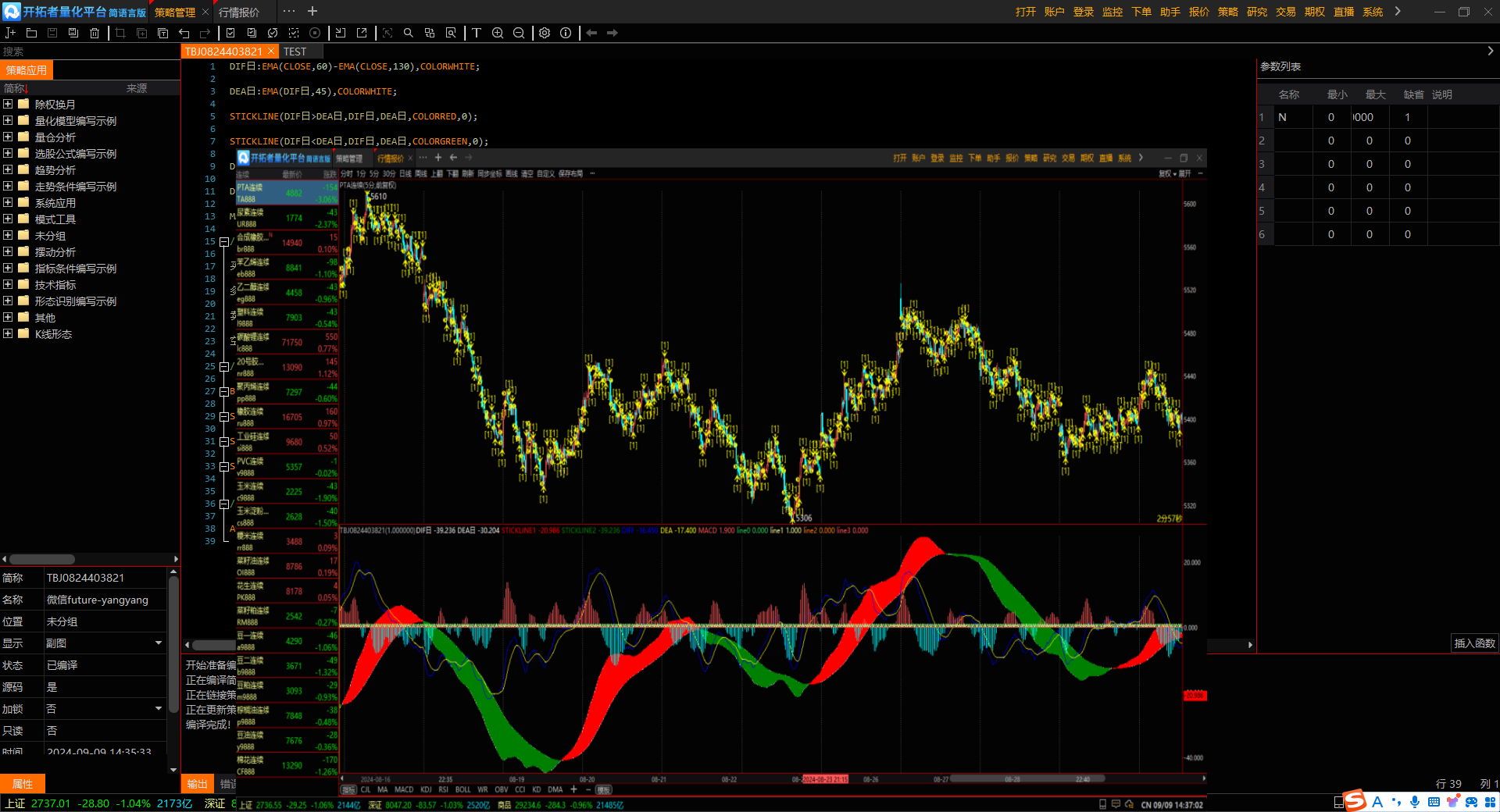The height and width of the screenshot is (812, 1500).
Task: Click the 搜索 search input field
Action: (x=90, y=52)
